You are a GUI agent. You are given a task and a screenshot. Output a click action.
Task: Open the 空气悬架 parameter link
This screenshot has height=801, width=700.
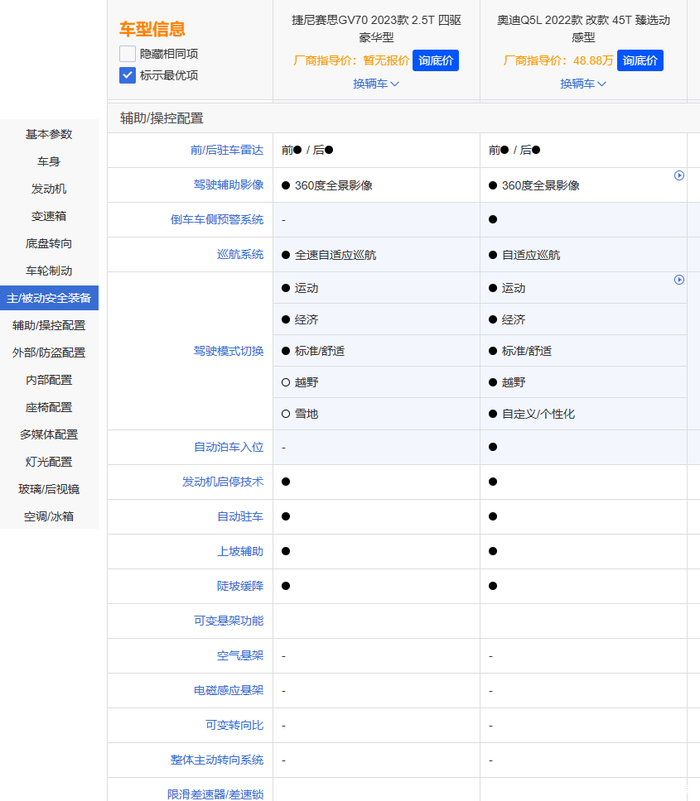pyautogui.click(x=240, y=656)
